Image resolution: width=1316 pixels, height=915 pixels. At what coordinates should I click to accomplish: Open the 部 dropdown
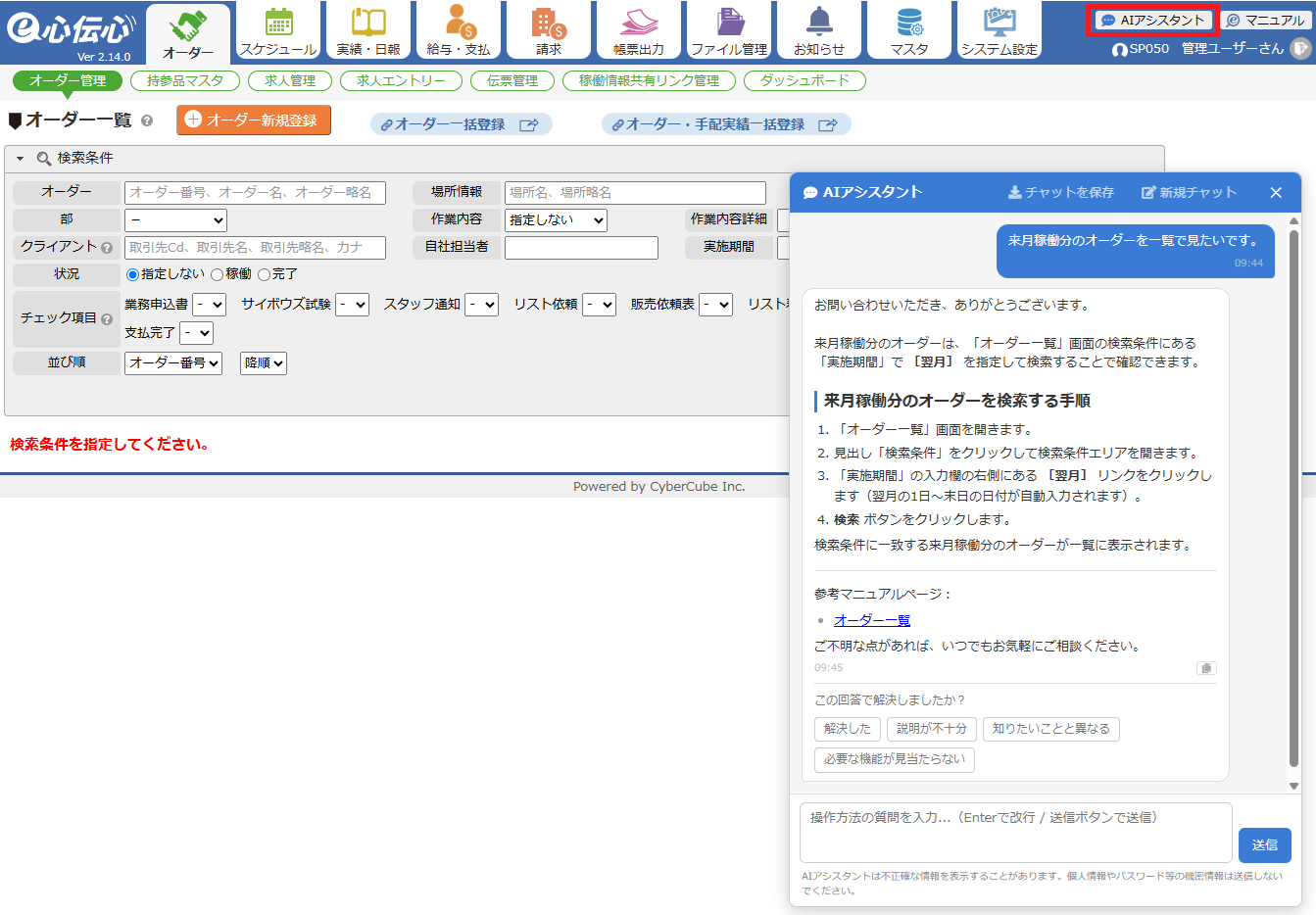click(175, 220)
